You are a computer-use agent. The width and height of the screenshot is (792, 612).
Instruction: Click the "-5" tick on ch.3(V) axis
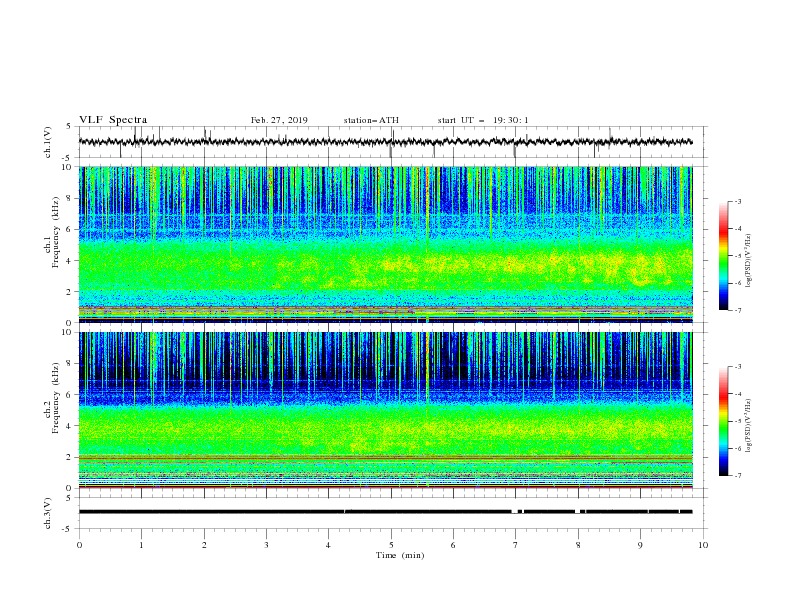point(68,529)
